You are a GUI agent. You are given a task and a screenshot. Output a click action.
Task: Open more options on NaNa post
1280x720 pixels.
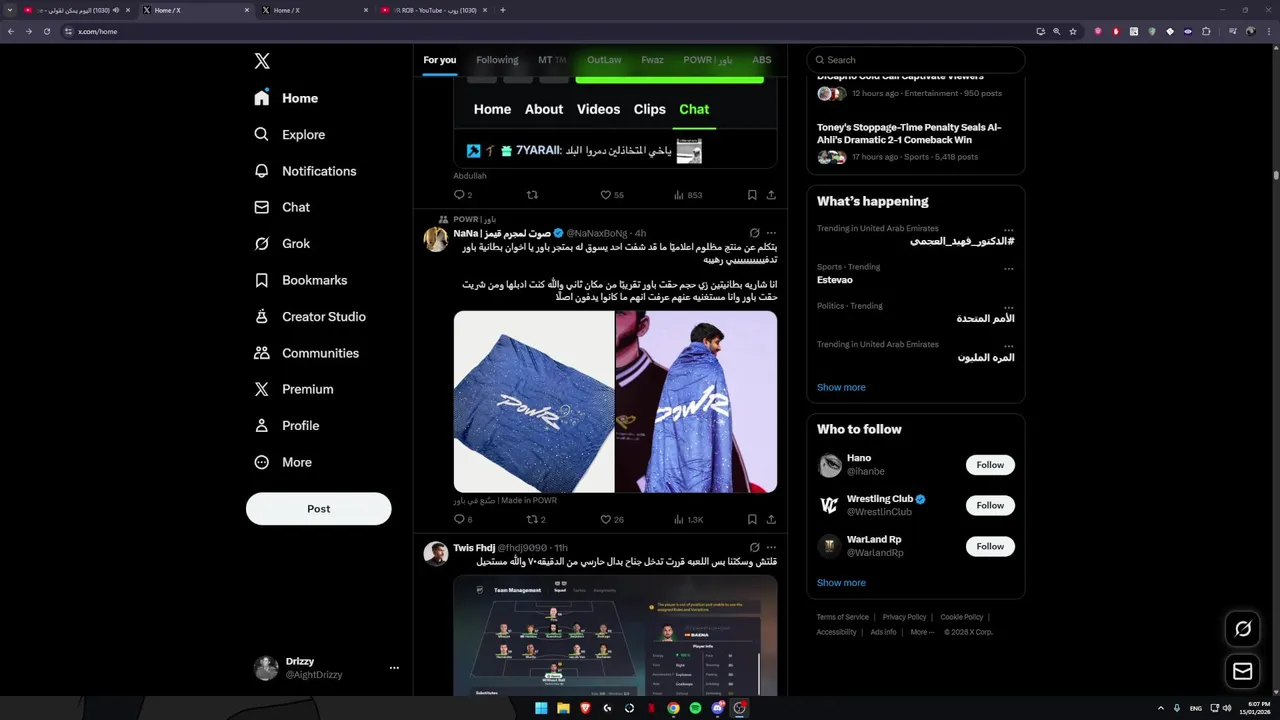tap(771, 233)
